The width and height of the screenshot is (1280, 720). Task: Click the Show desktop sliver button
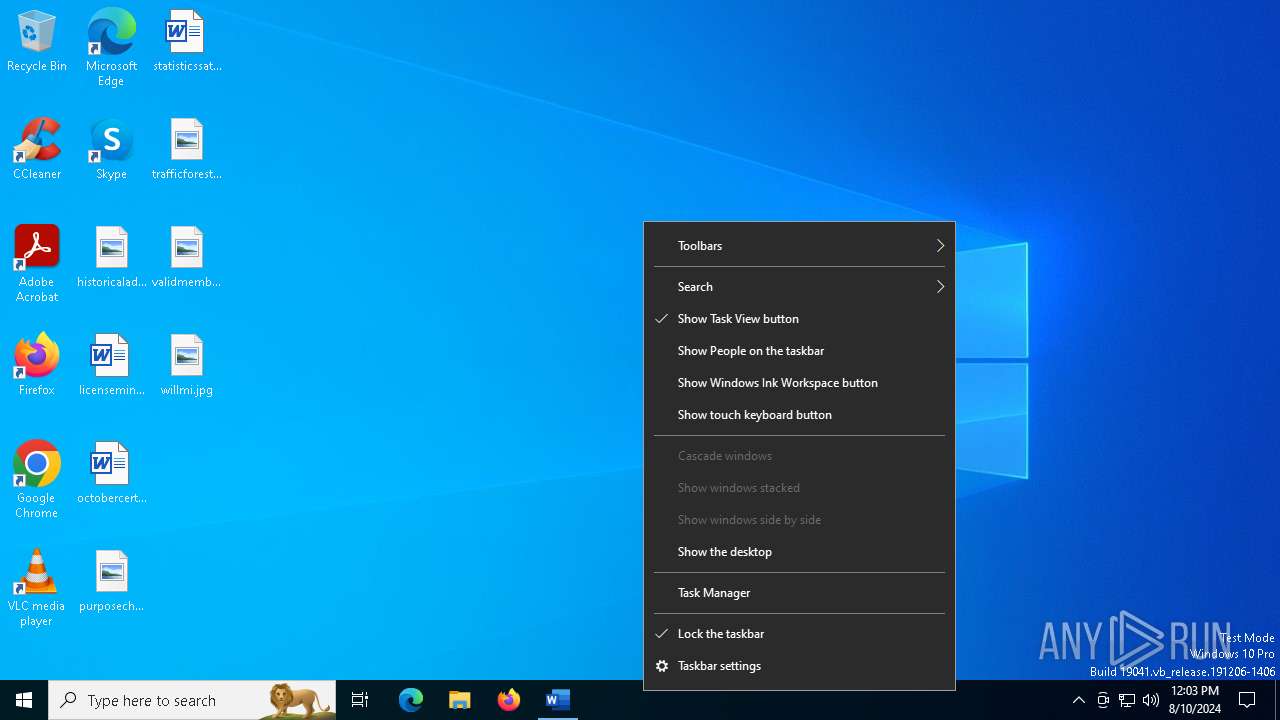(1277, 700)
